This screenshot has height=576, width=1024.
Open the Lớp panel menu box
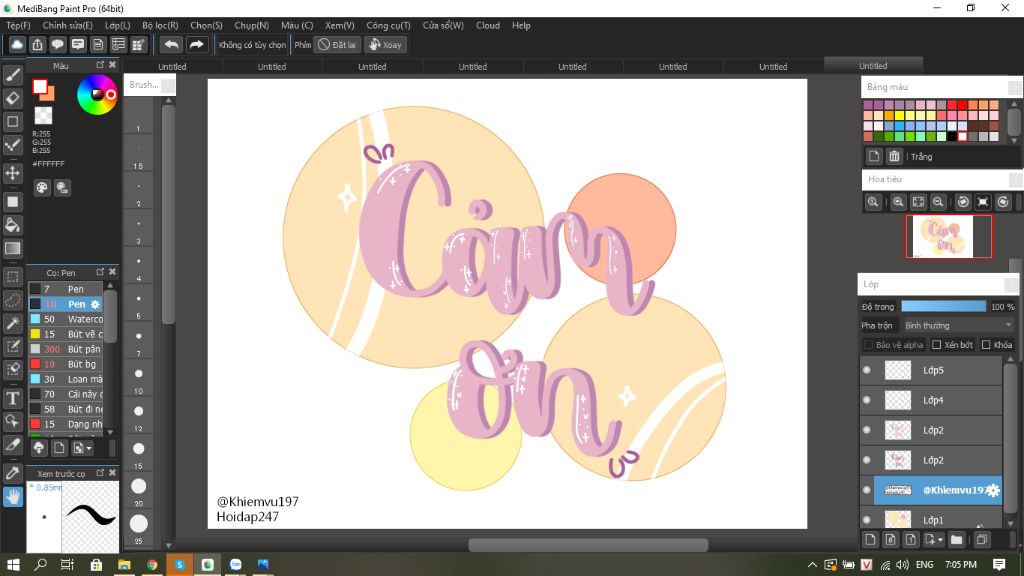pos(1011,285)
